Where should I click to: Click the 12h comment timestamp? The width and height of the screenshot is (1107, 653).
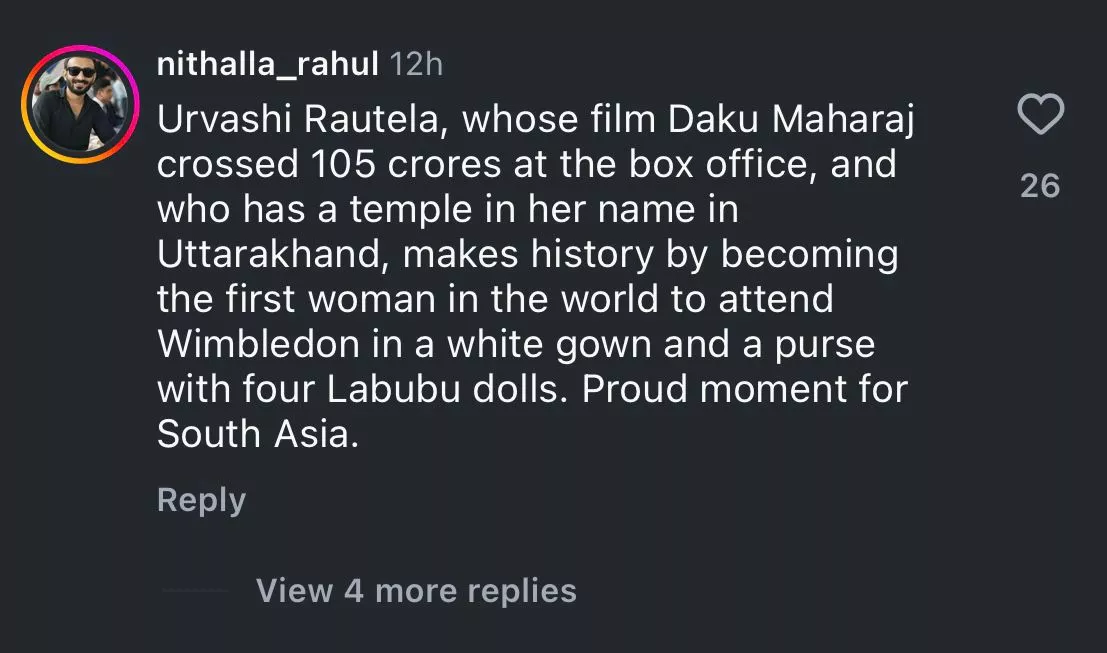[x=415, y=65]
